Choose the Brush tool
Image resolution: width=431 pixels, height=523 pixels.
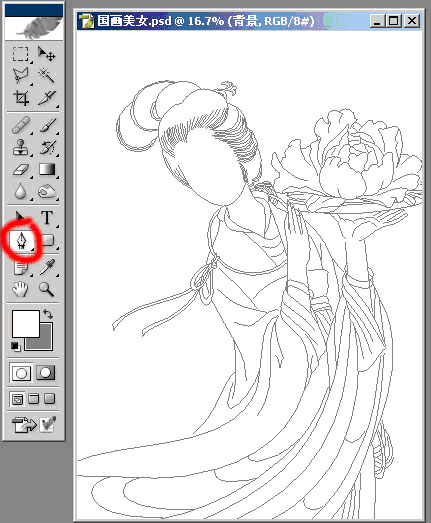(x=46, y=124)
